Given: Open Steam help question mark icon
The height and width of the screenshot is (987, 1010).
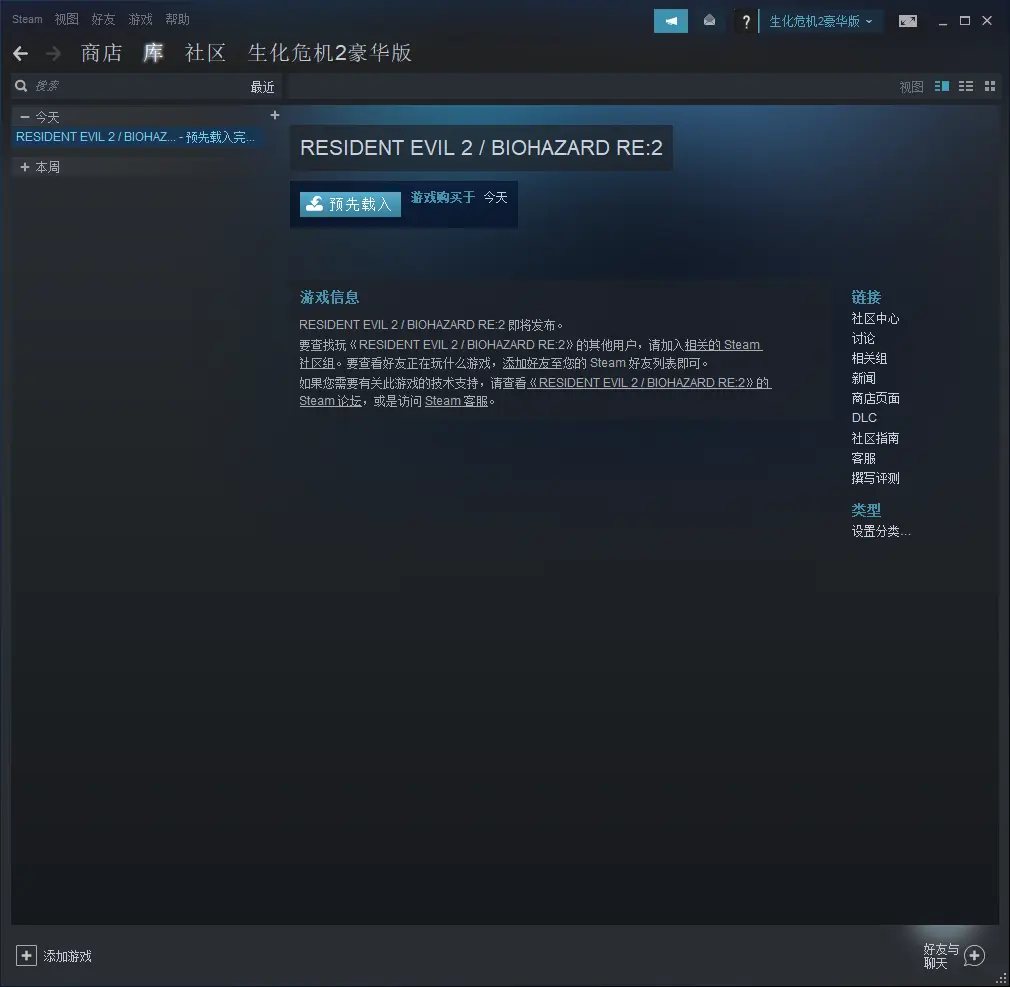Looking at the screenshot, I should coord(746,21).
